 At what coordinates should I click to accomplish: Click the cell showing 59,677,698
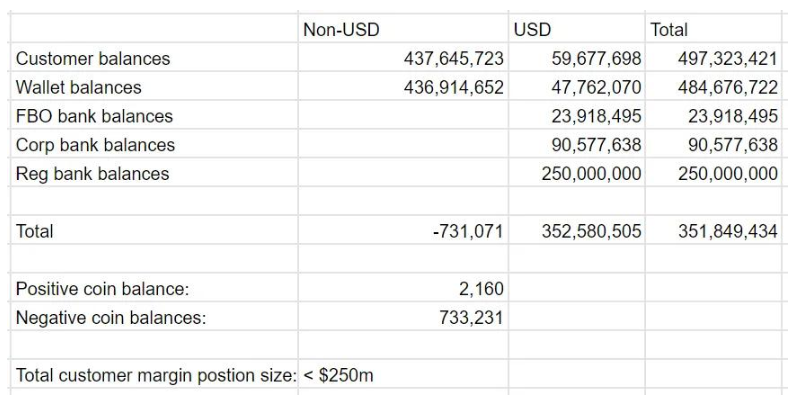[x=577, y=58]
